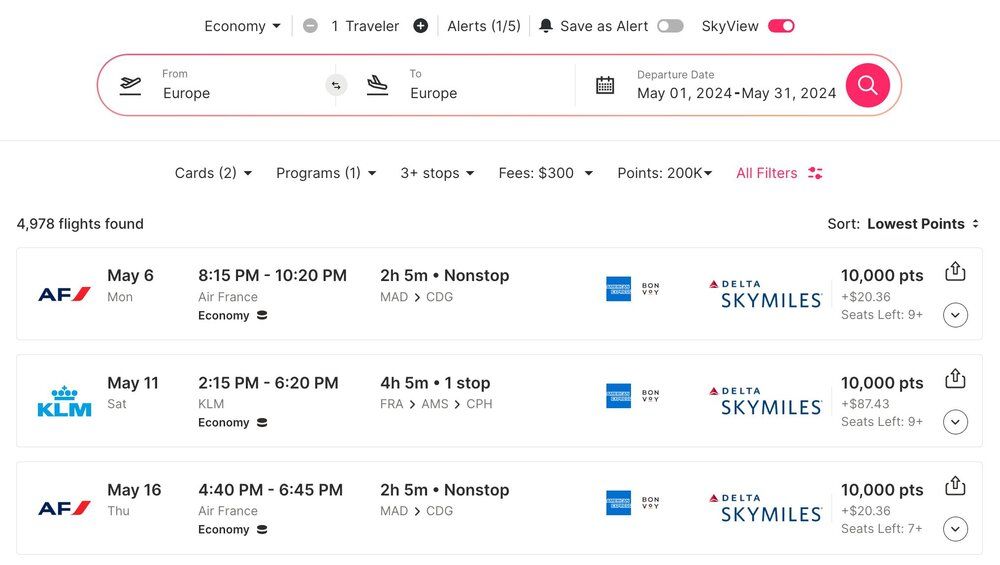Disable the SkyView toggle
1000x565 pixels.
click(x=781, y=26)
